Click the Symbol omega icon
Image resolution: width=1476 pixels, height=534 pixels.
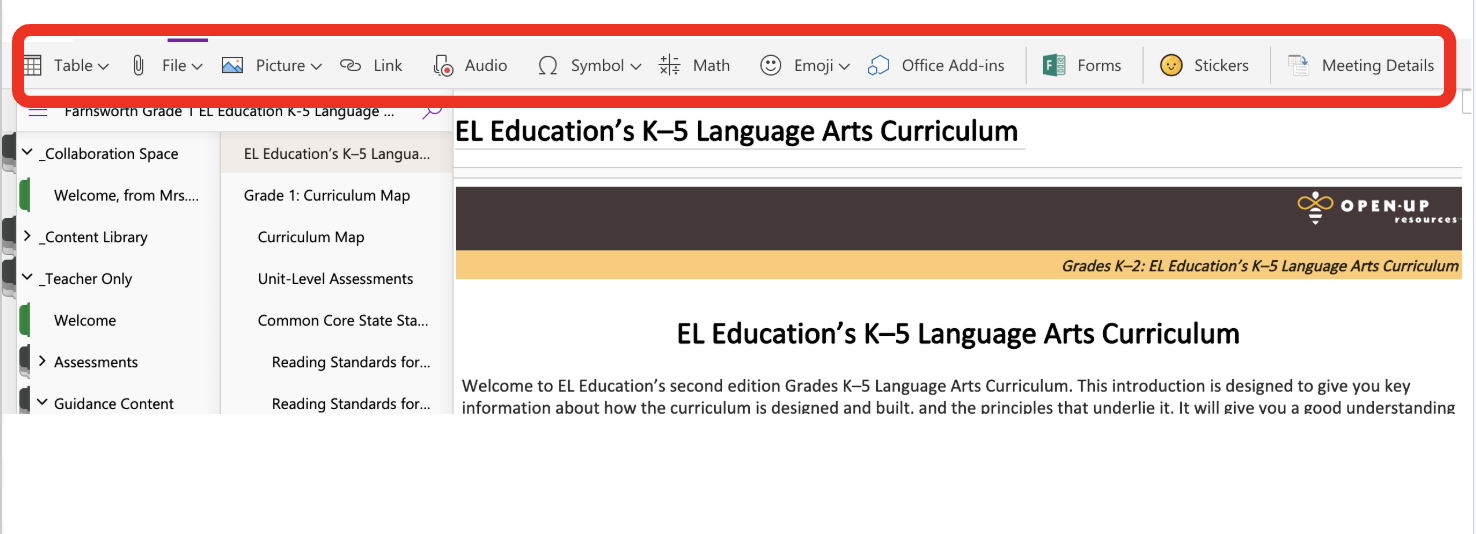pyautogui.click(x=547, y=65)
